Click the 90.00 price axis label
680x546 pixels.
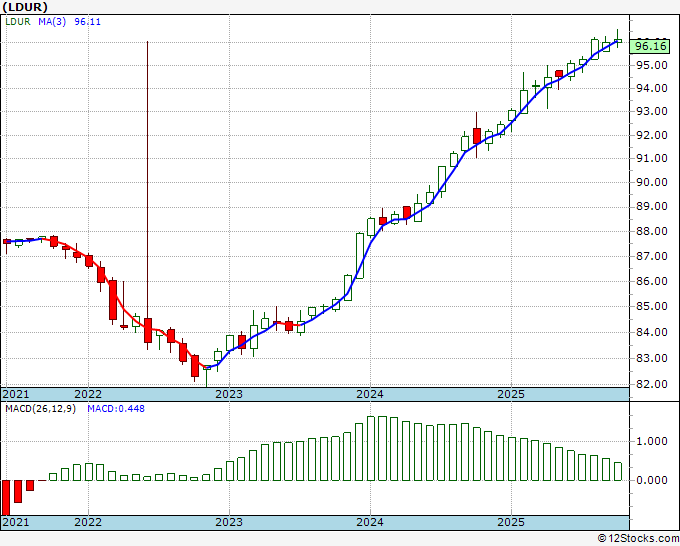pyautogui.click(x=651, y=183)
